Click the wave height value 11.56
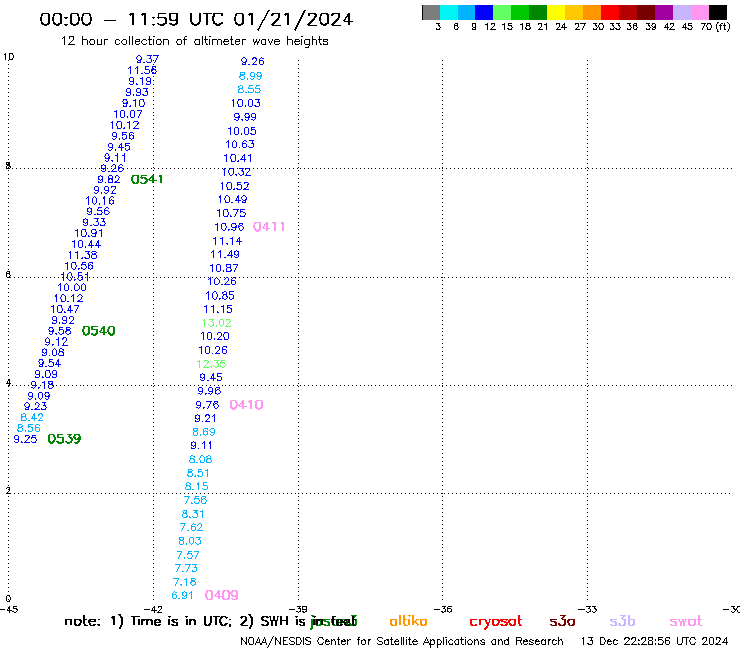Viewport: 740px width, 650px height. tap(142, 70)
